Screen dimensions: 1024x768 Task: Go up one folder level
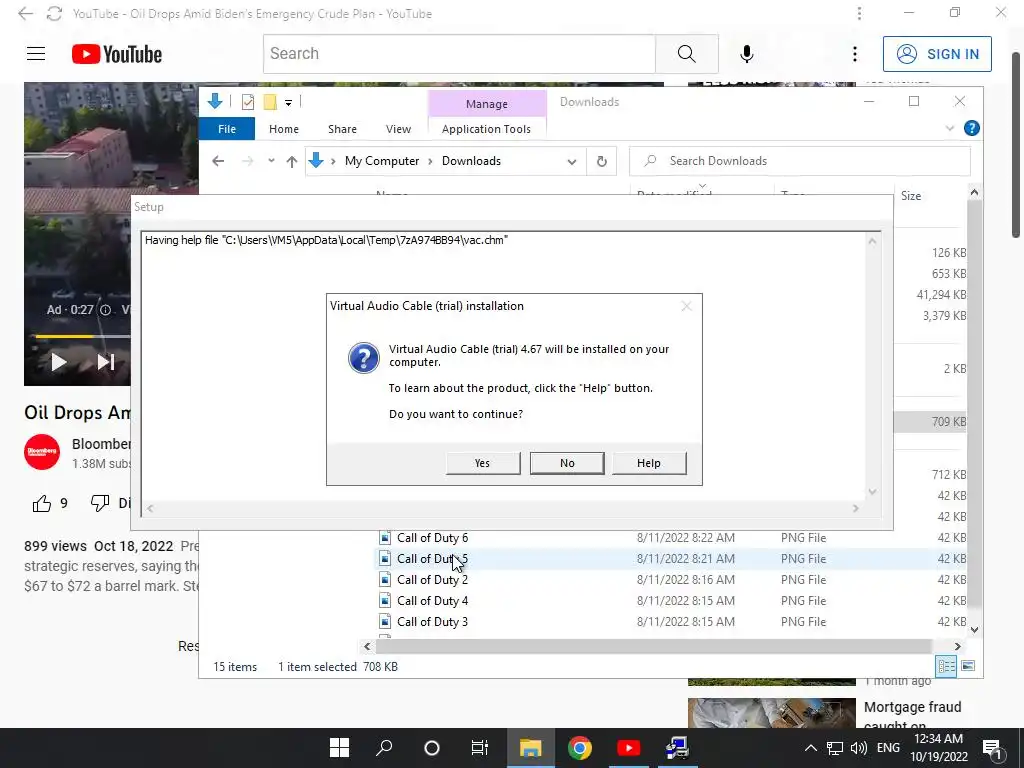pos(291,161)
